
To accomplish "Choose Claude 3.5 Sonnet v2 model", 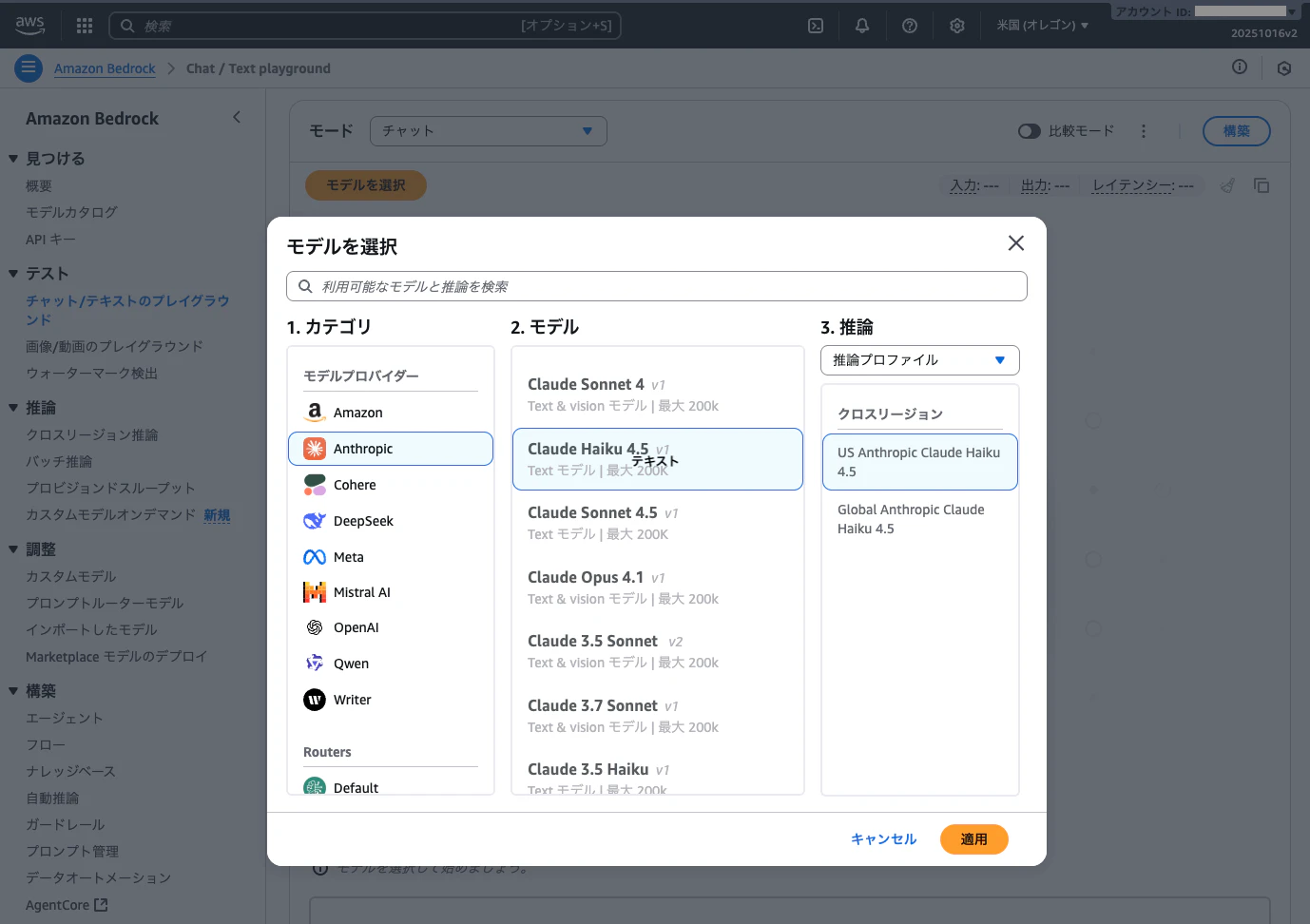I will click(657, 651).
